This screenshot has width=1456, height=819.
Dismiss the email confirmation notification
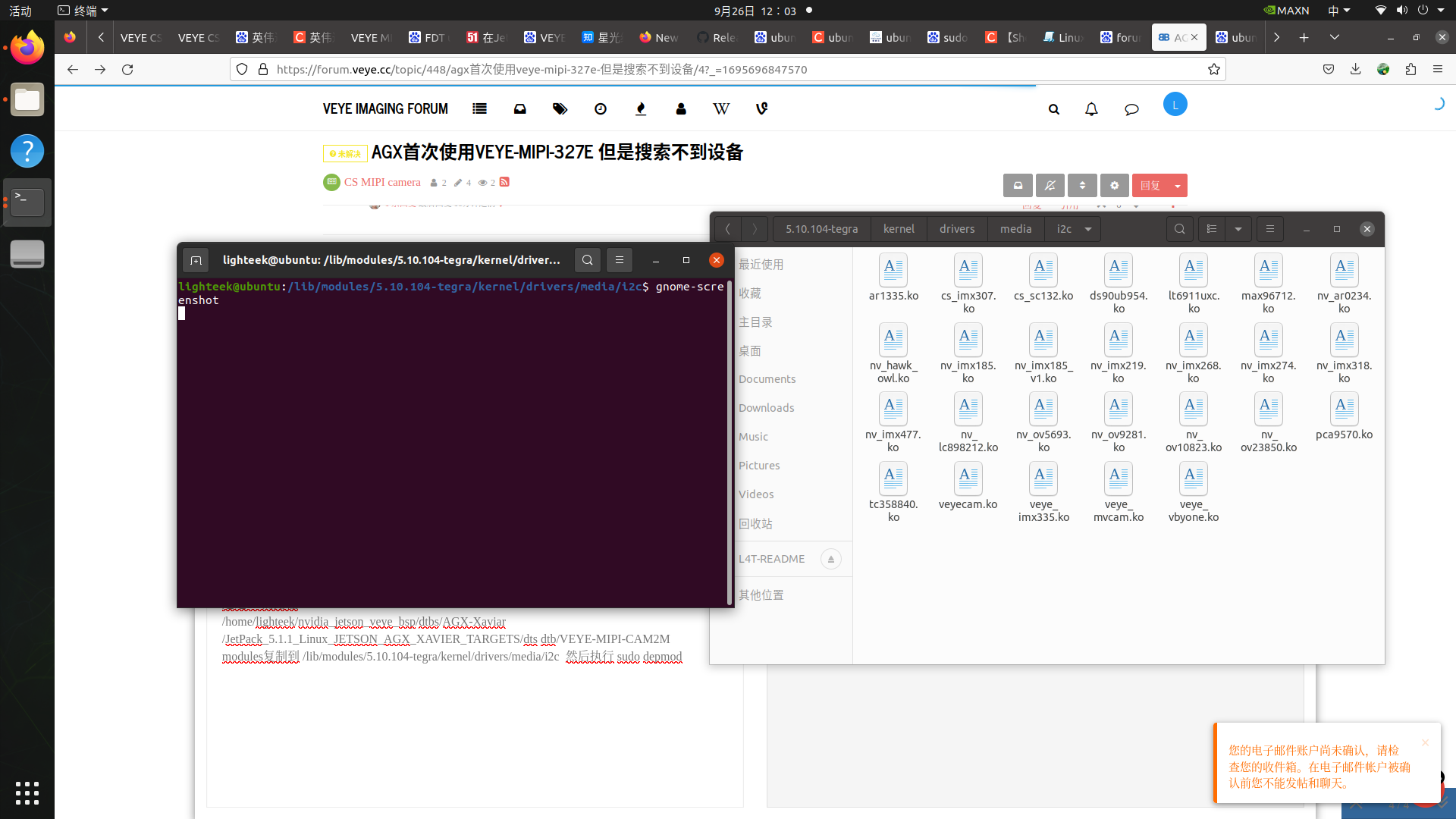(x=1425, y=742)
